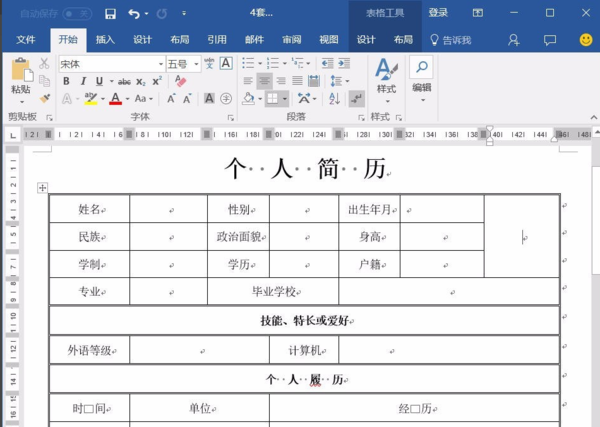
Task: Click the 姓名 table cell
Action: pos(90,209)
